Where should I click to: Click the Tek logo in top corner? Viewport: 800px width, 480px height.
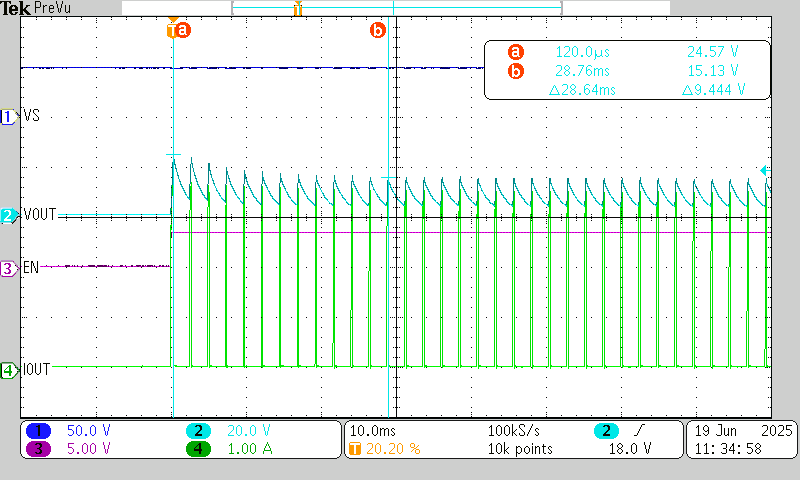(x=15, y=9)
